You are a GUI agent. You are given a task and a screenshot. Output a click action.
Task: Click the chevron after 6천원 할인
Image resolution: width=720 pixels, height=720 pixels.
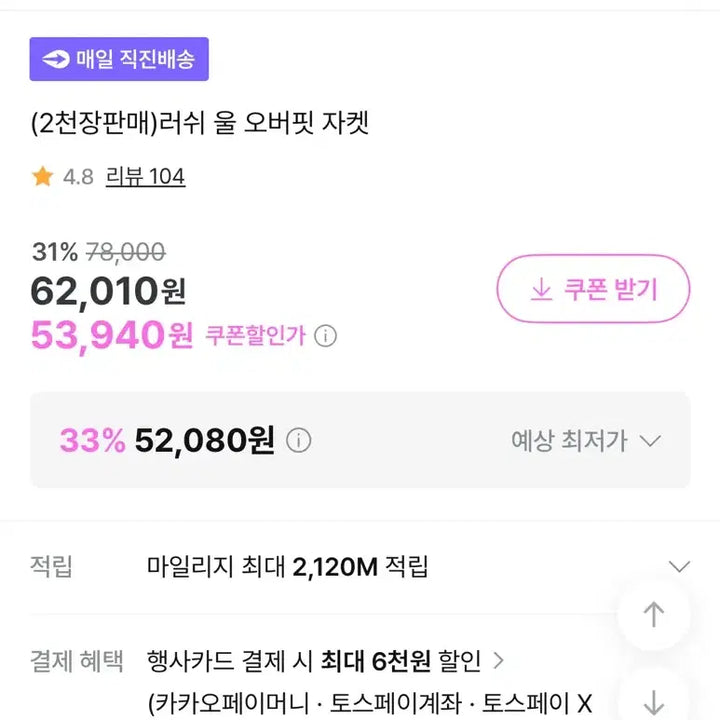499,661
